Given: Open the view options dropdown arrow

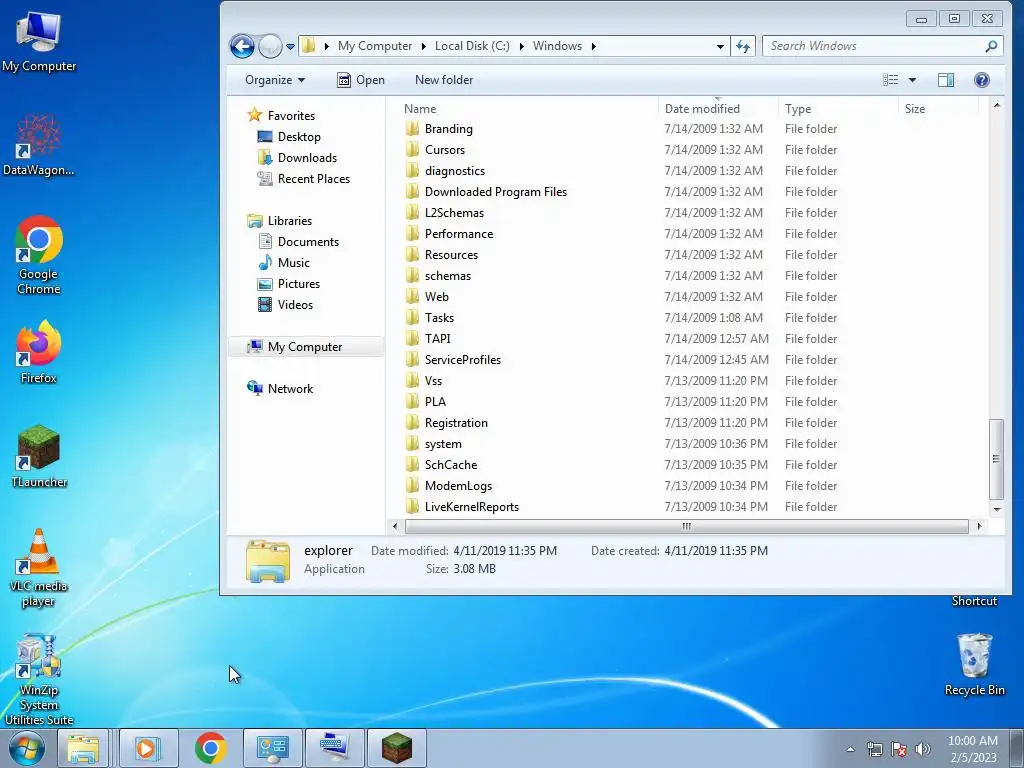Looking at the screenshot, I should (912, 80).
